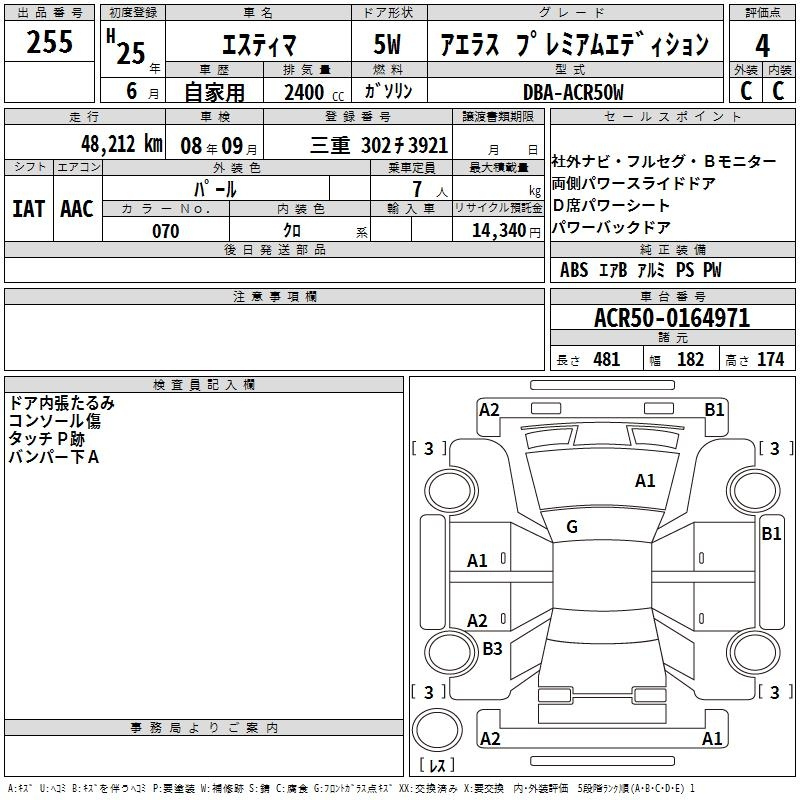
Task: Click inspection date 08年09月
Action: tap(219, 146)
